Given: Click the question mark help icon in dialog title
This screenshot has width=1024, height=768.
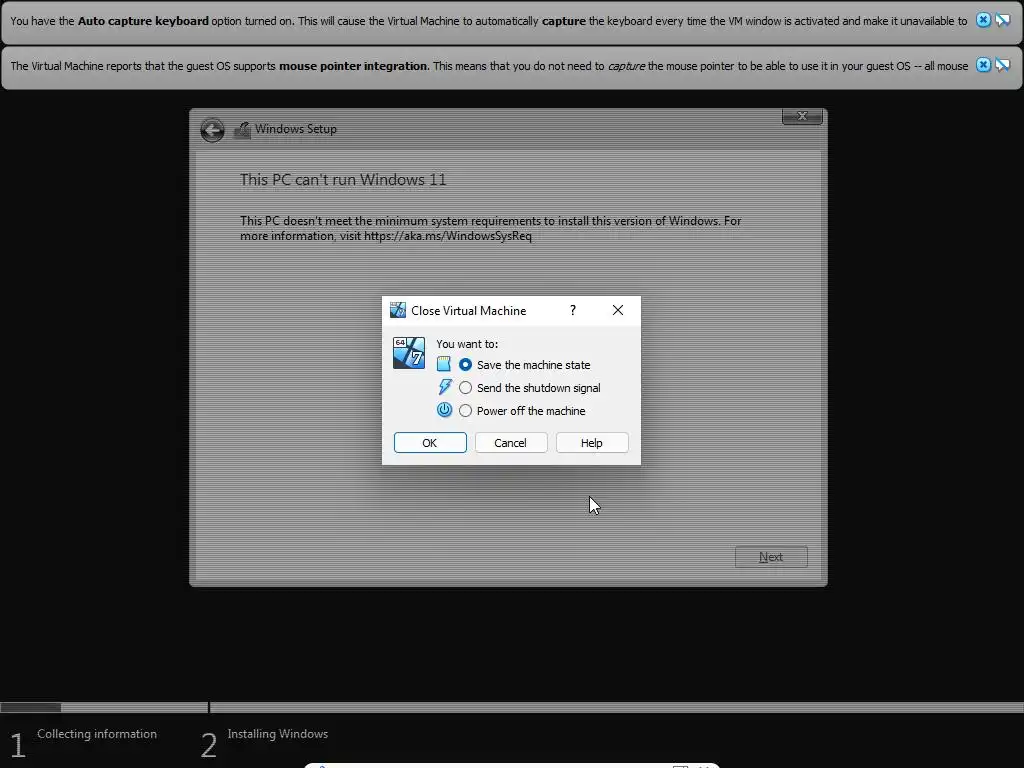Looking at the screenshot, I should (573, 310).
